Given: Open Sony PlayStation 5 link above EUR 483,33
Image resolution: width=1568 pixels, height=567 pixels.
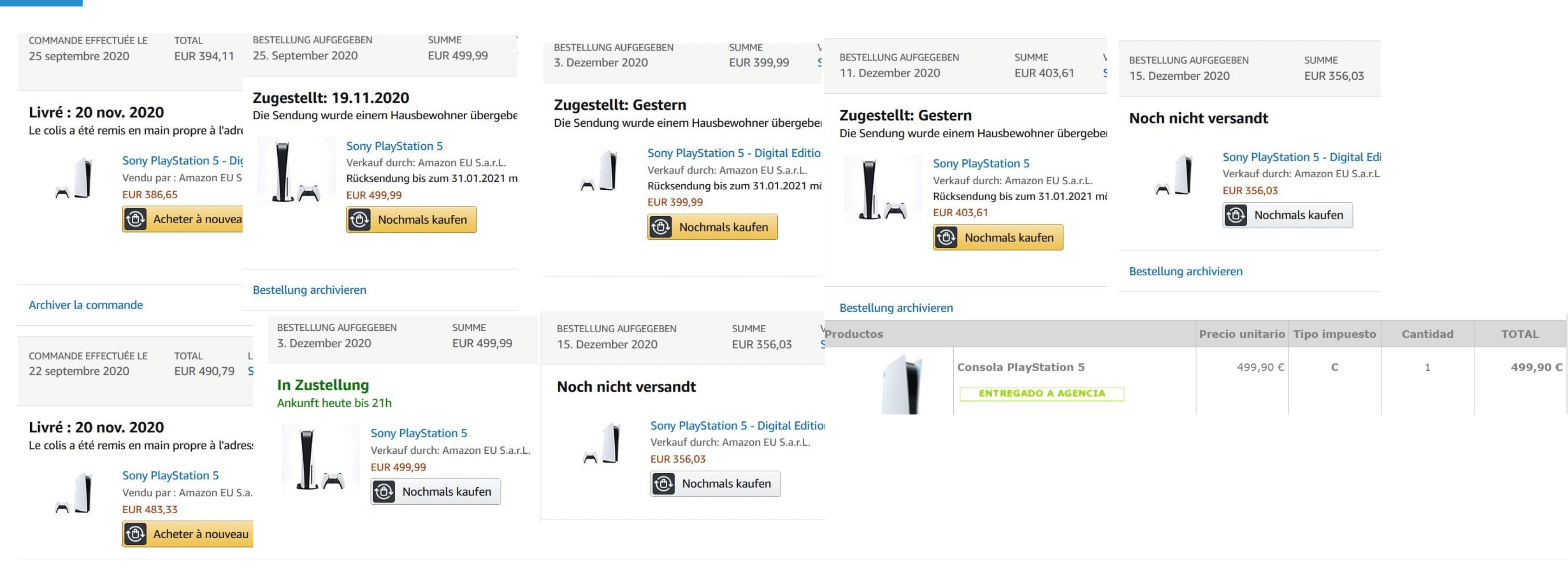Looking at the screenshot, I should point(170,476).
